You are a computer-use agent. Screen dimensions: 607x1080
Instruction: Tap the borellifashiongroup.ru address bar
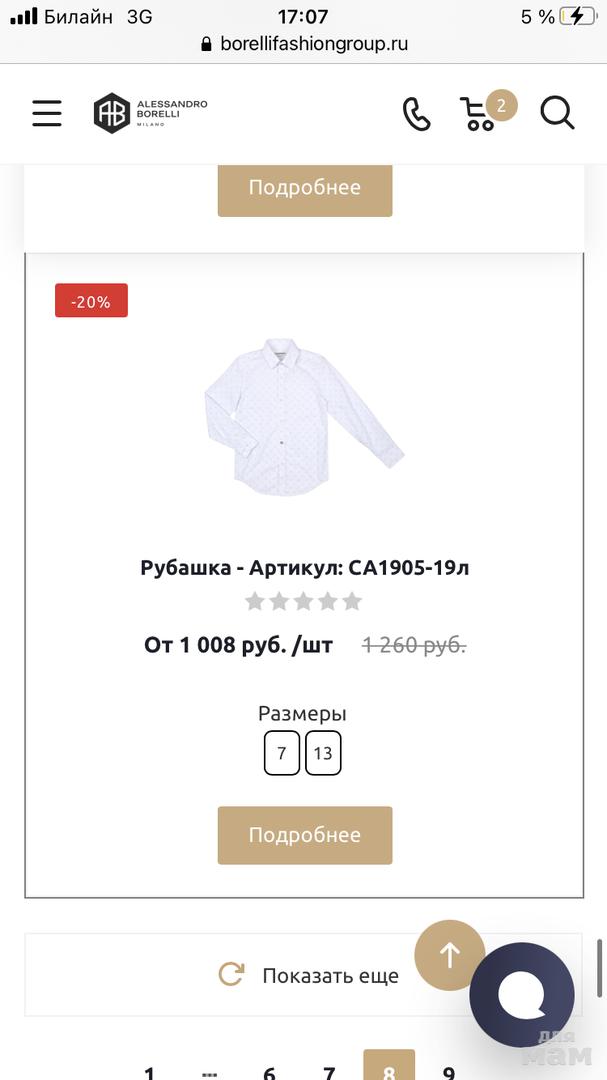[x=304, y=44]
